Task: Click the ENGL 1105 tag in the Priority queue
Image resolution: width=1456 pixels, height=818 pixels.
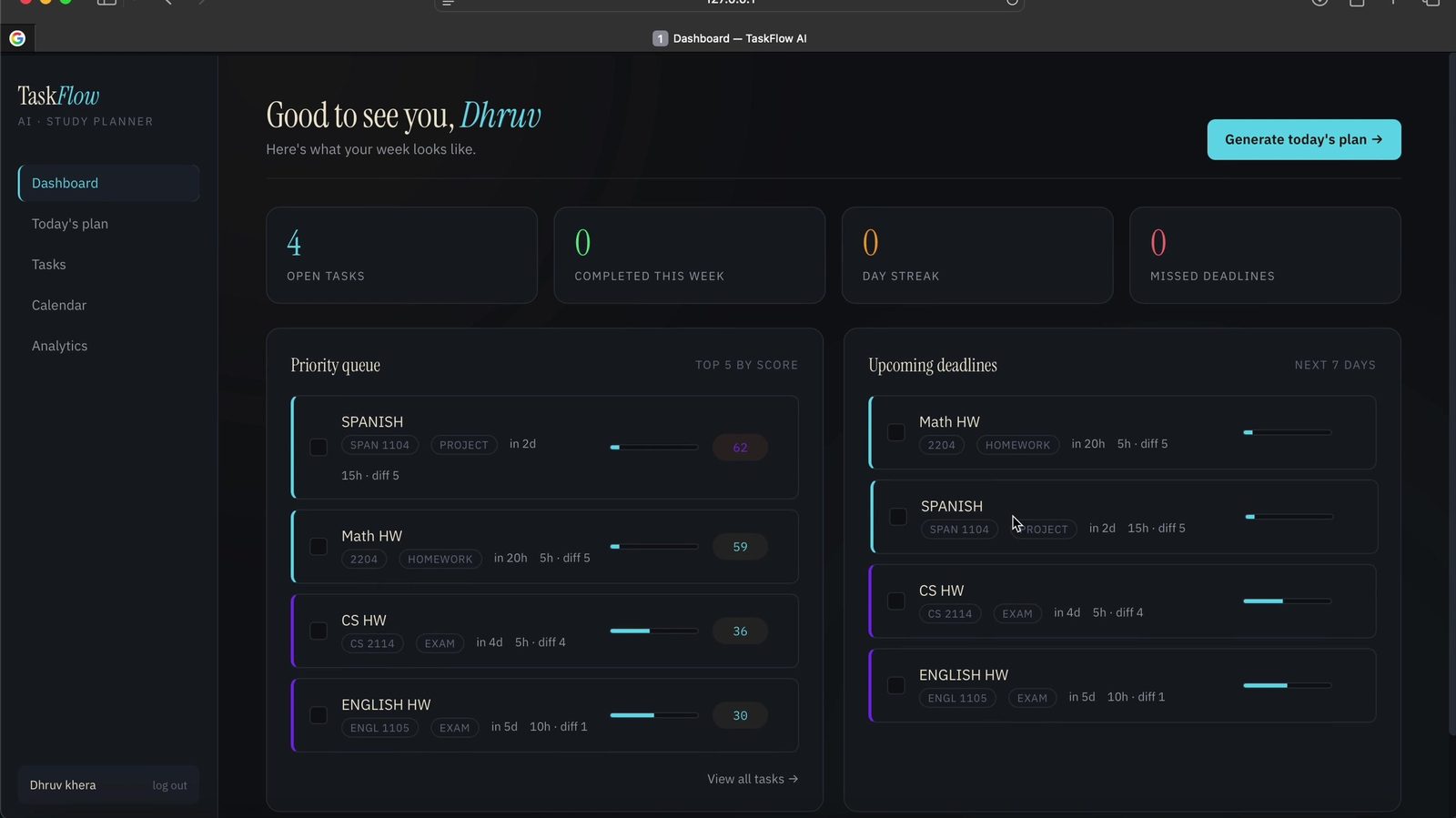Action: [379, 728]
